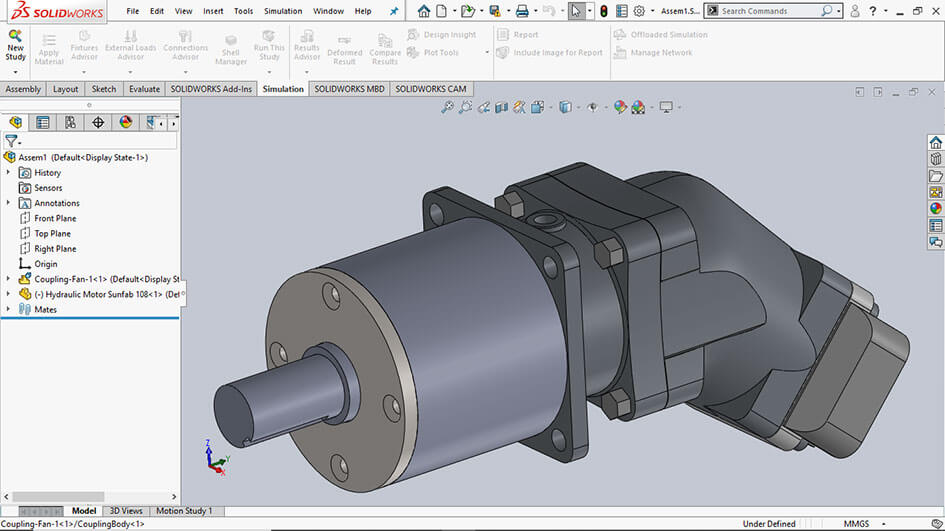Viewport: 945px width, 531px height.
Task: Switch to the Evaluate tab
Action: point(144,89)
